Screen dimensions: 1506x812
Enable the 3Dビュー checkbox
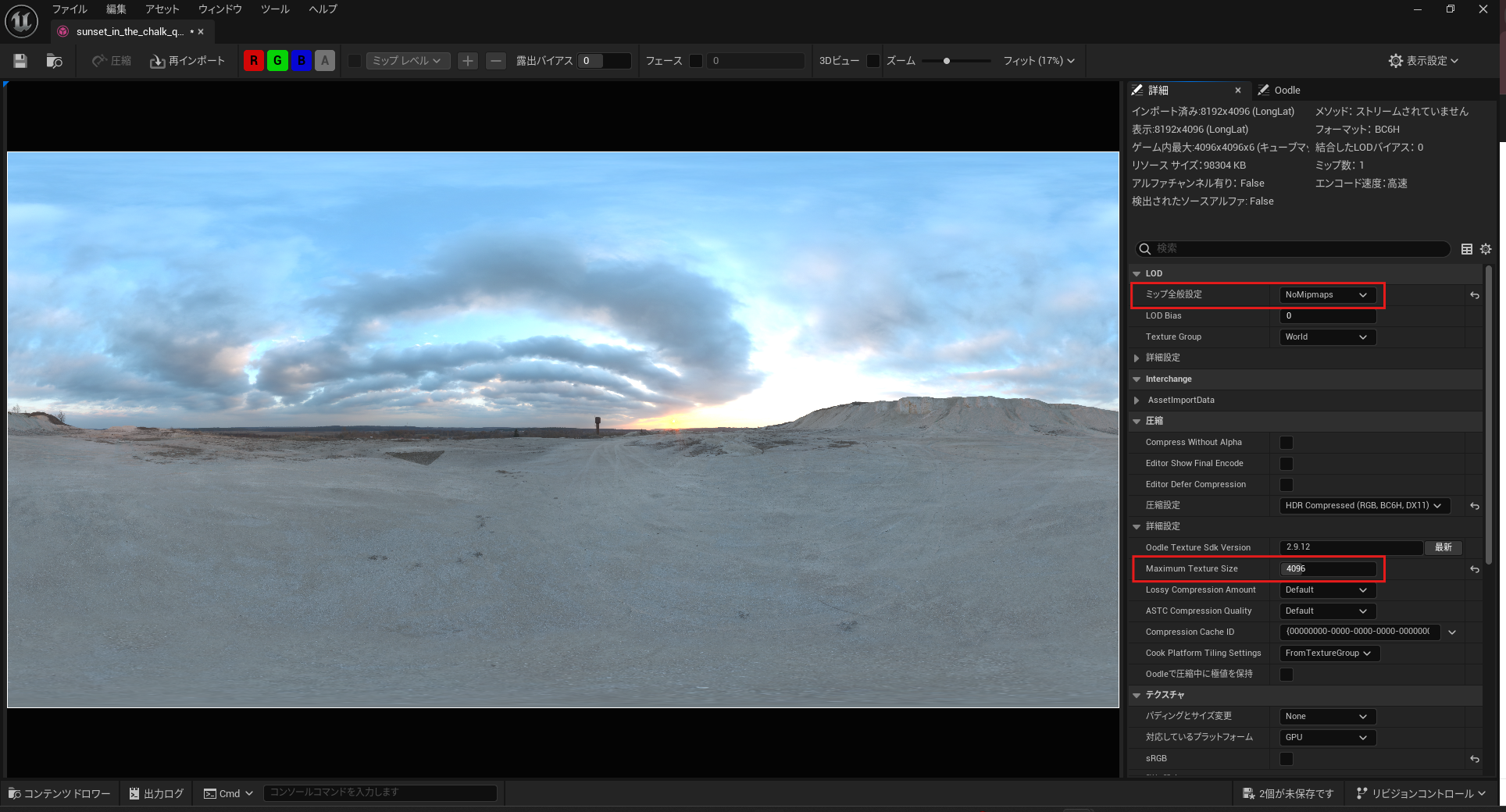(x=873, y=61)
